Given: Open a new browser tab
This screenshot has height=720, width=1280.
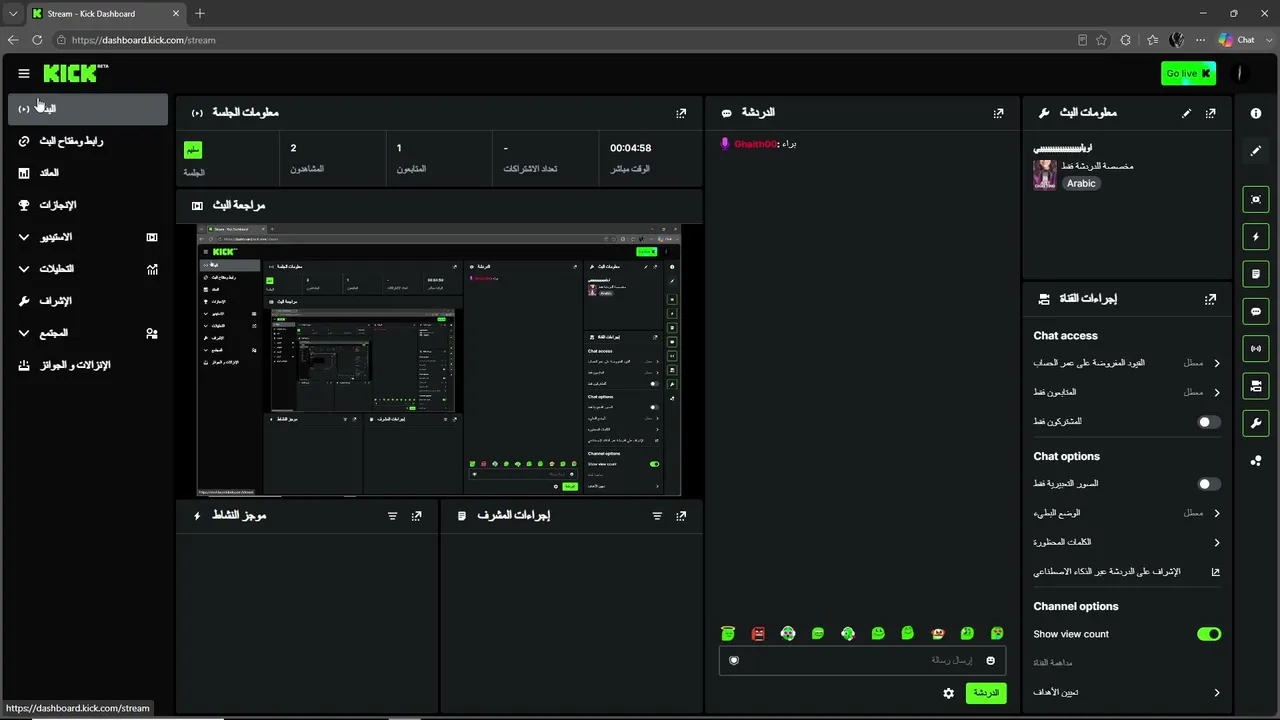Looking at the screenshot, I should [200, 13].
